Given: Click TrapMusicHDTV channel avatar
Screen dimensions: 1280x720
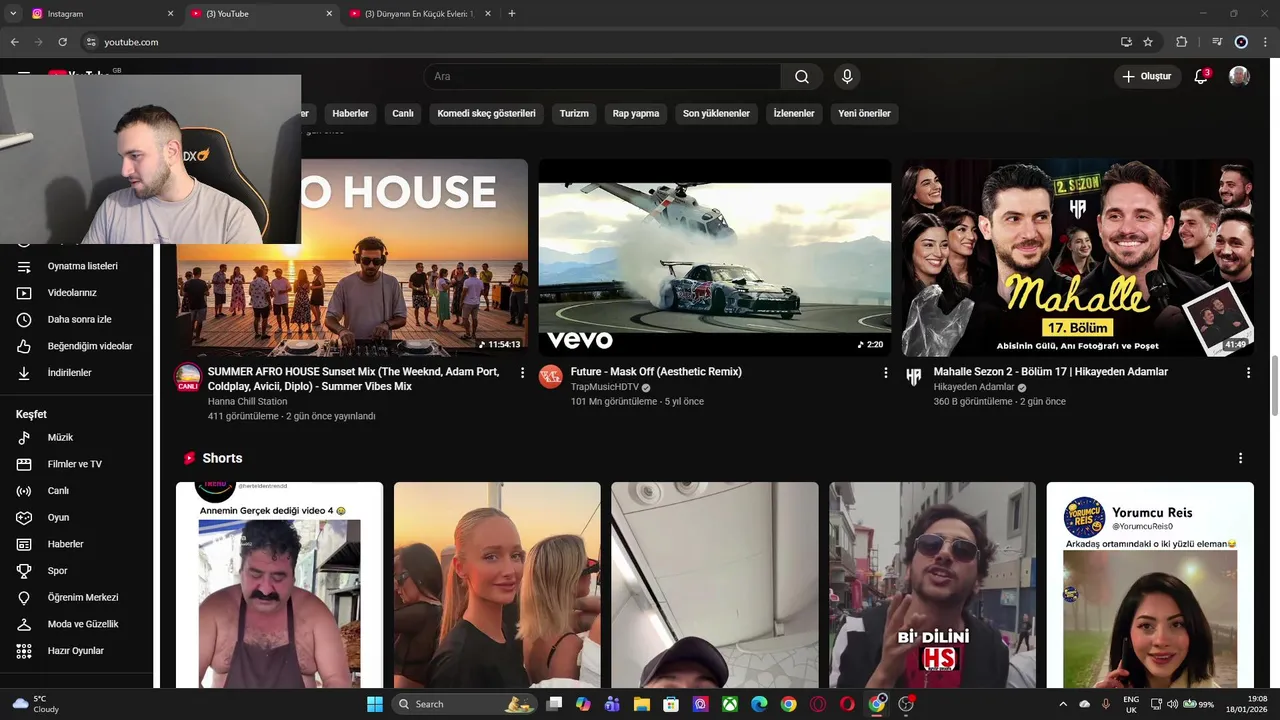Looking at the screenshot, I should (551, 377).
